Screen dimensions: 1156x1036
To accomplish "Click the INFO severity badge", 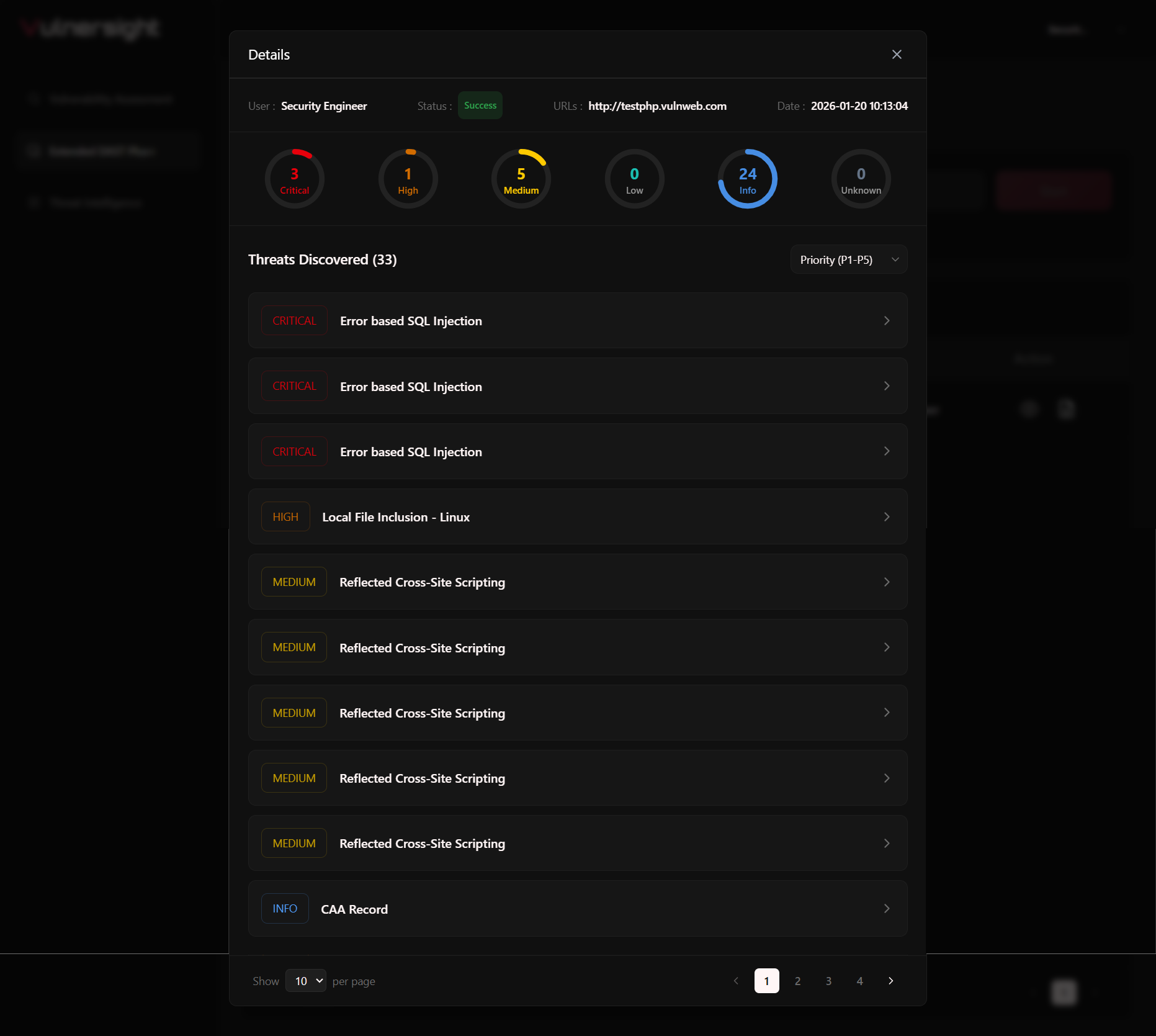I will pos(285,909).
